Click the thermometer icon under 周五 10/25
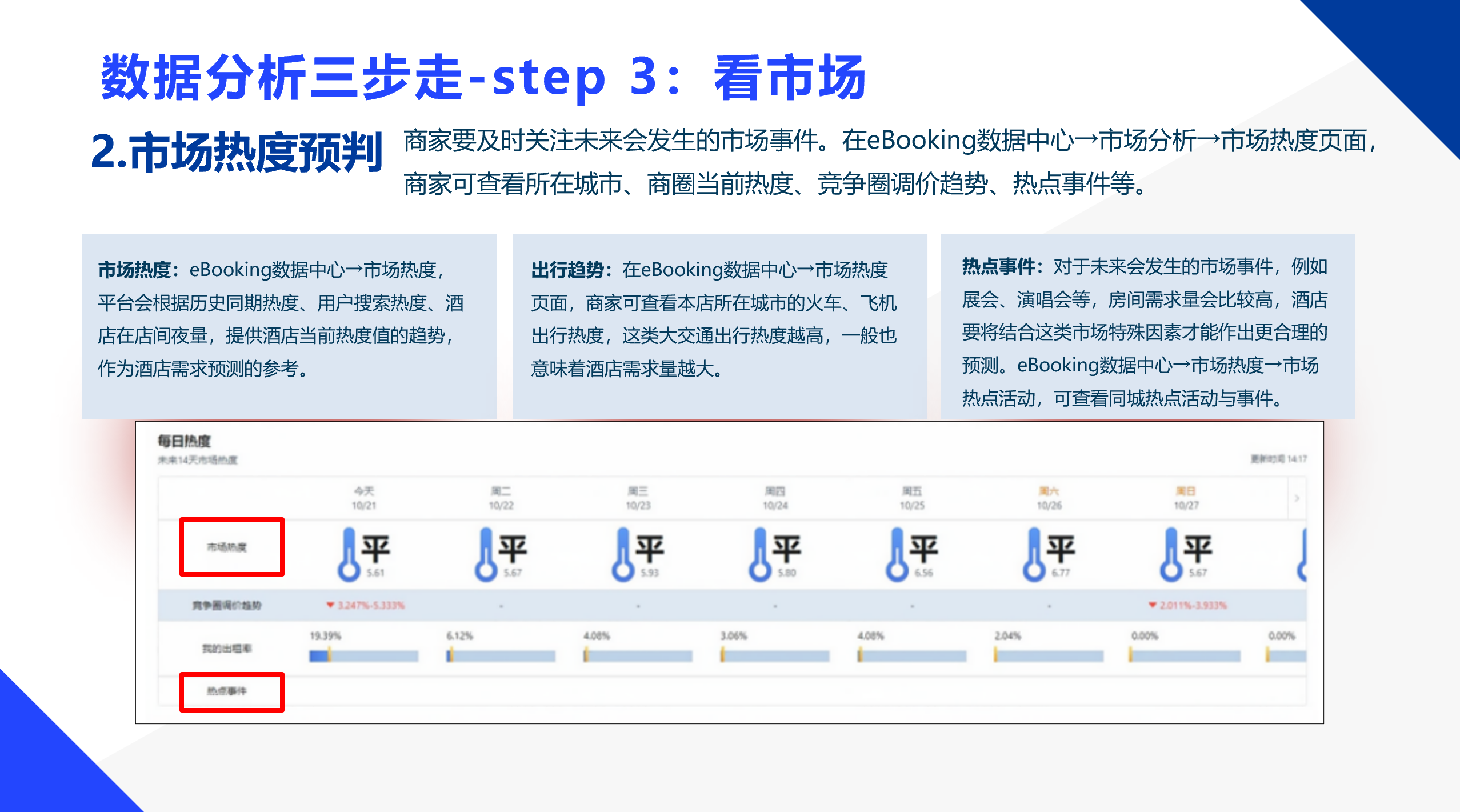Image resolution: width=1460 pixels, height=812 pixels. (x=897, y=554)
